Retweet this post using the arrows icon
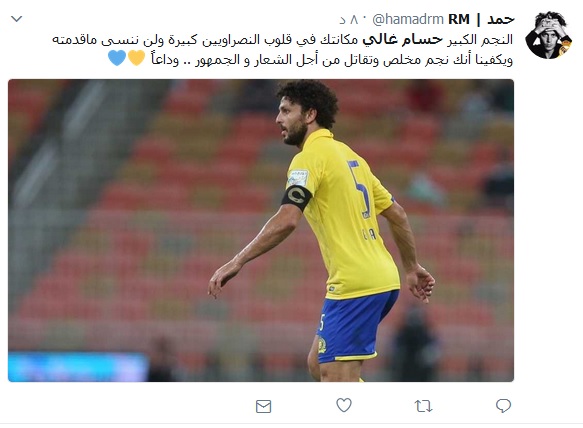This screenshot has height=428, width=583. (423, 406)
